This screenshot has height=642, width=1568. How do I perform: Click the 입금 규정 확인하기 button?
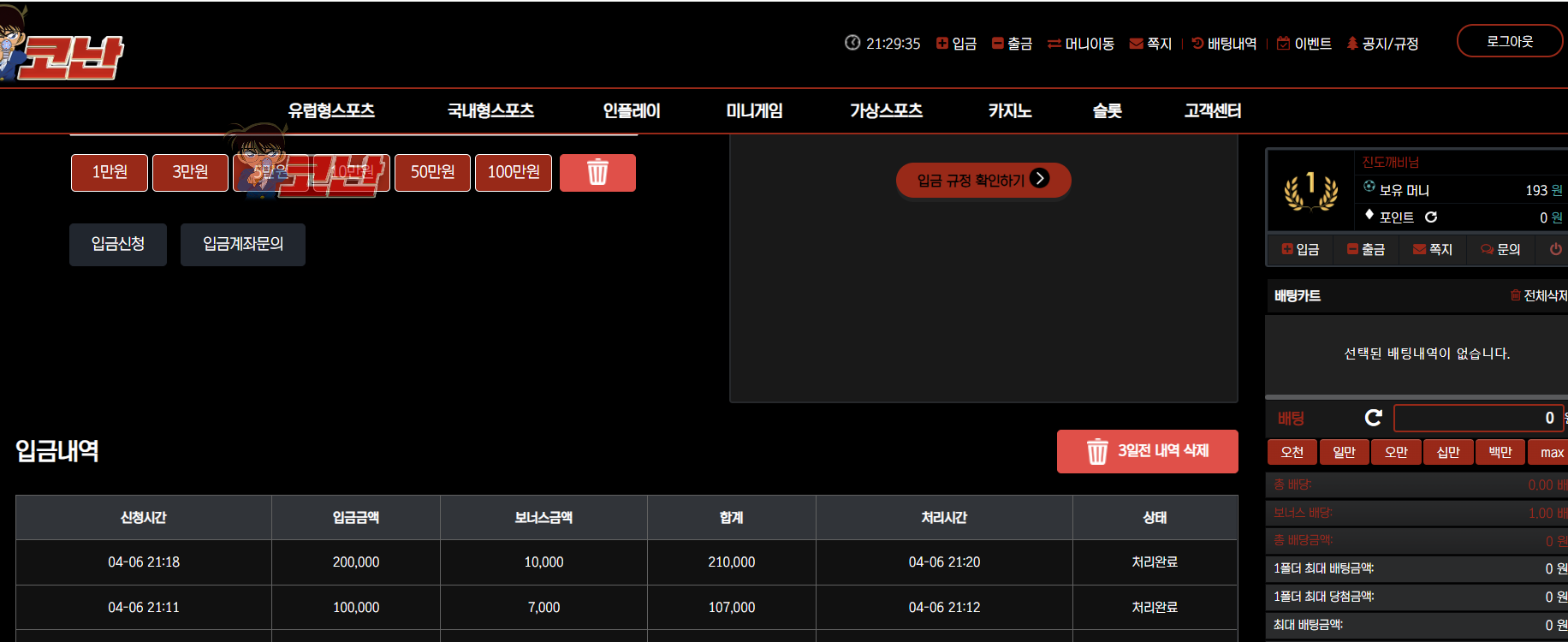(983, 180)
